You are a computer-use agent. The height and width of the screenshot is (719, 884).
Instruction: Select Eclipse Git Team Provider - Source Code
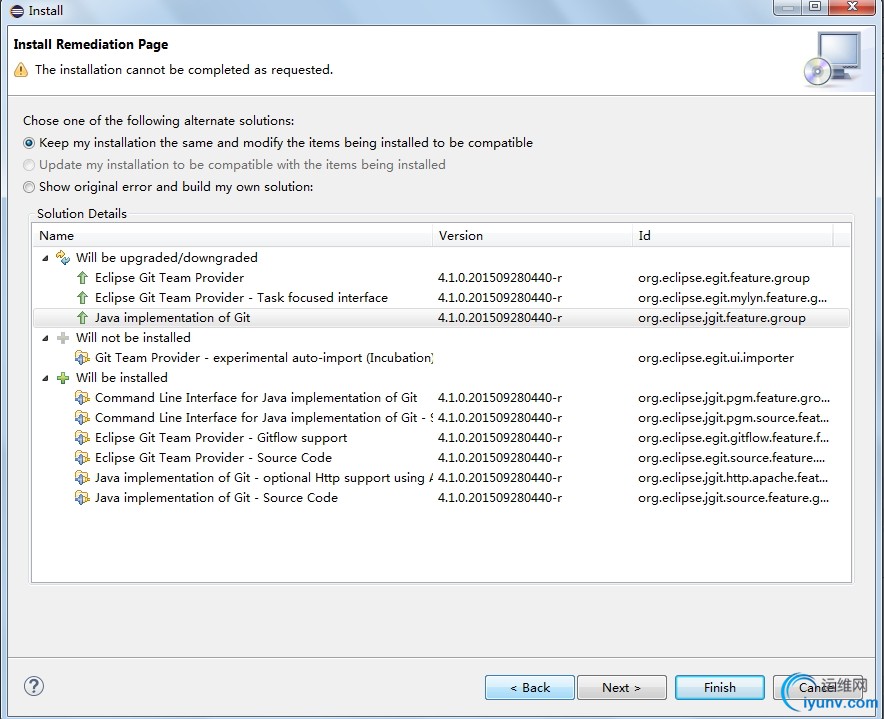tap(441, 458)
